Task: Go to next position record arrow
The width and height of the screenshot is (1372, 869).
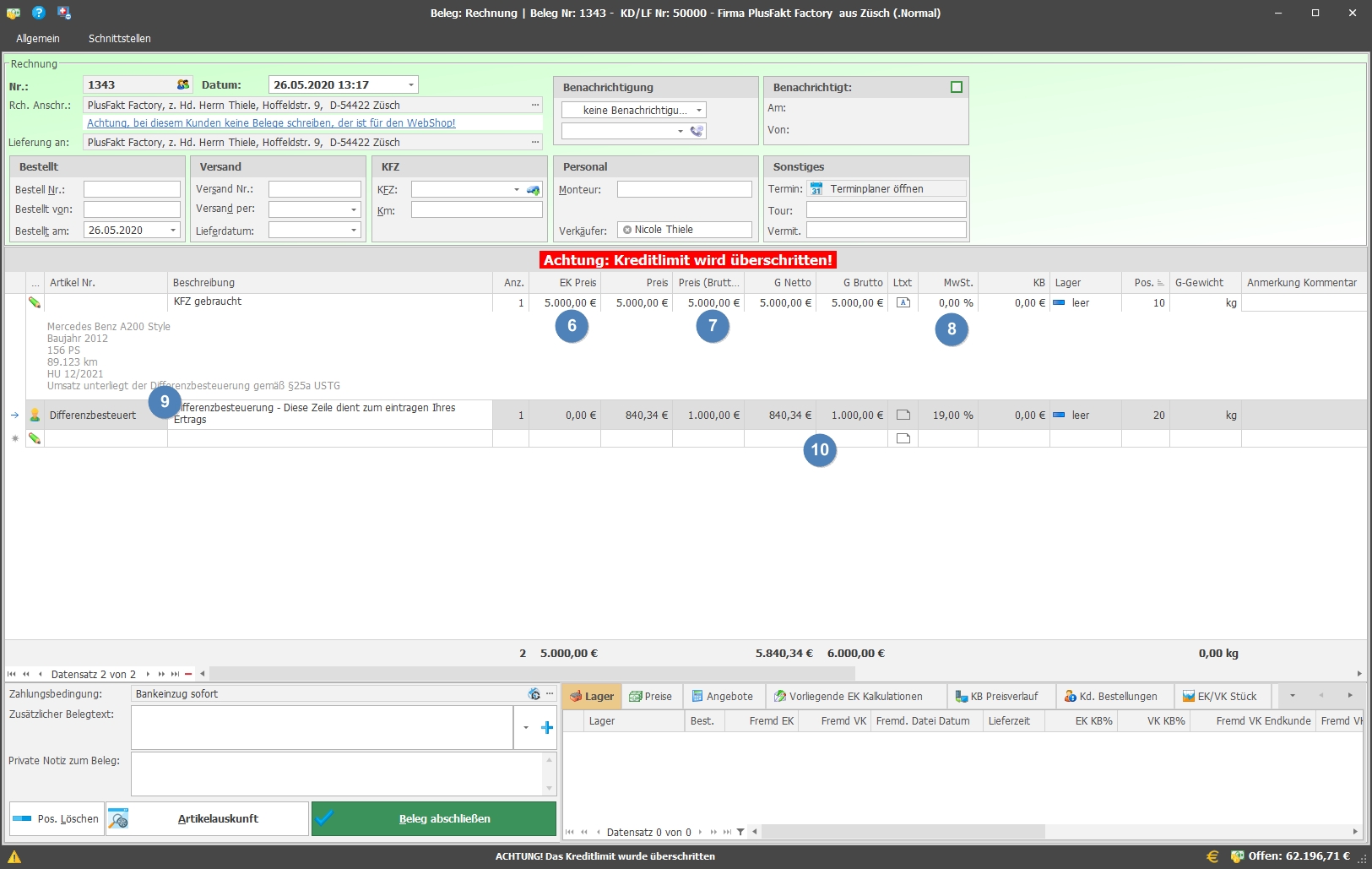Action: point(148,674)
